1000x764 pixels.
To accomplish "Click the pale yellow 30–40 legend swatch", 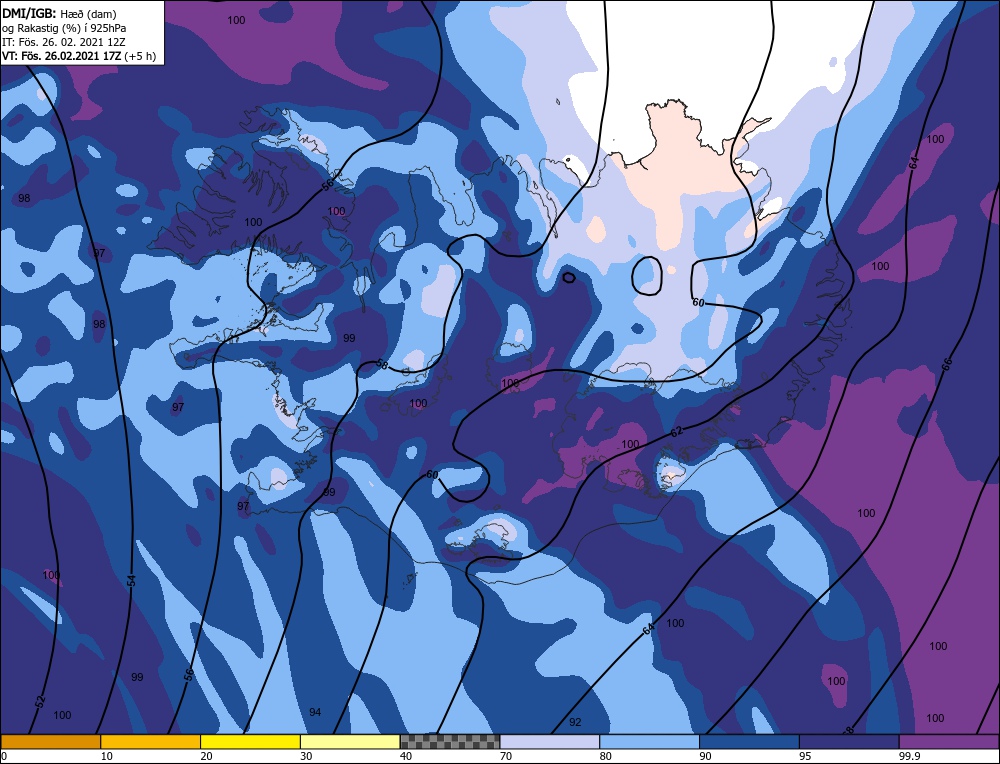I will pyautogui.click(x=350, y=741).
